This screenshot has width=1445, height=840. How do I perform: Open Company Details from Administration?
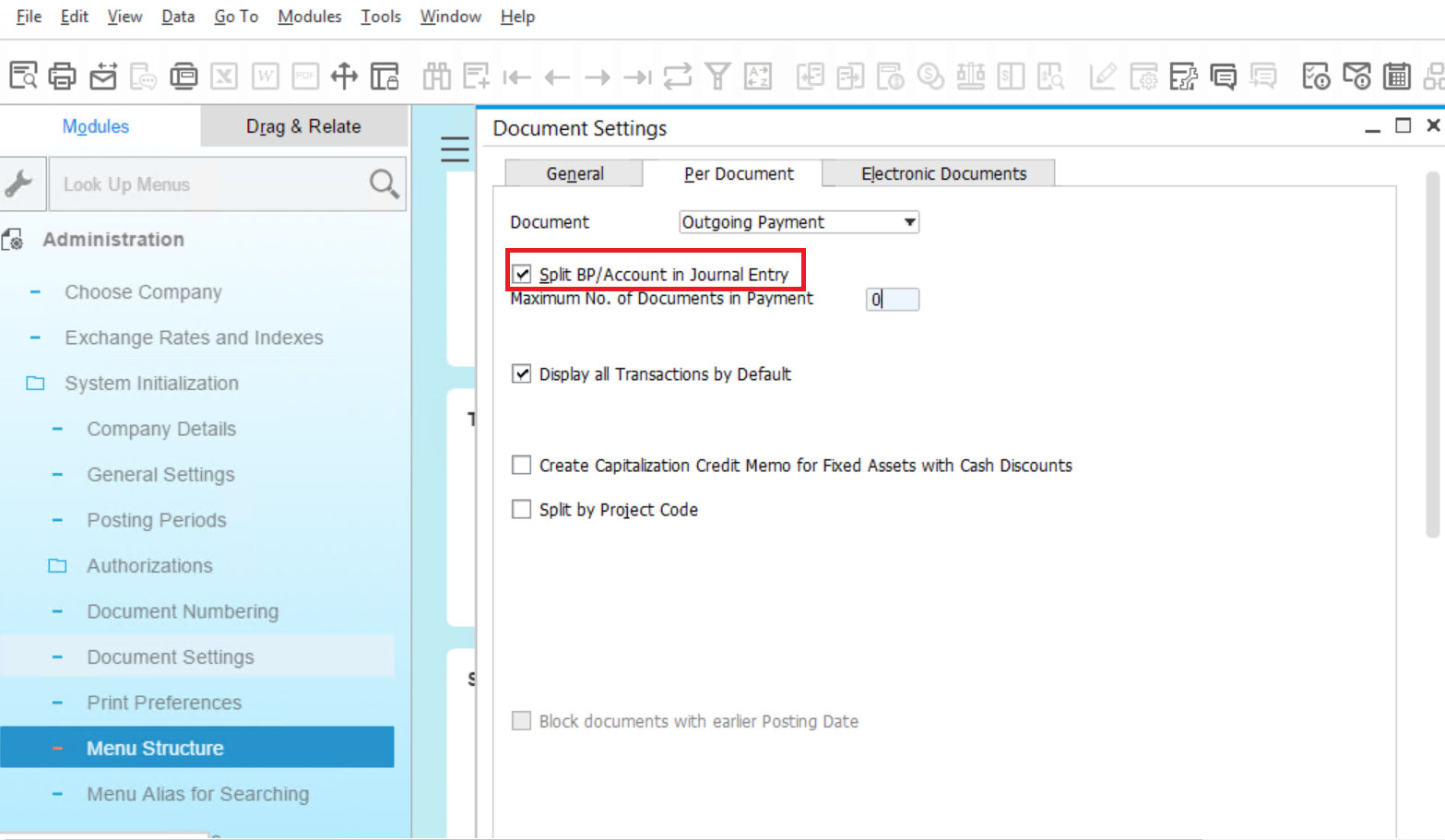[160, 429]
